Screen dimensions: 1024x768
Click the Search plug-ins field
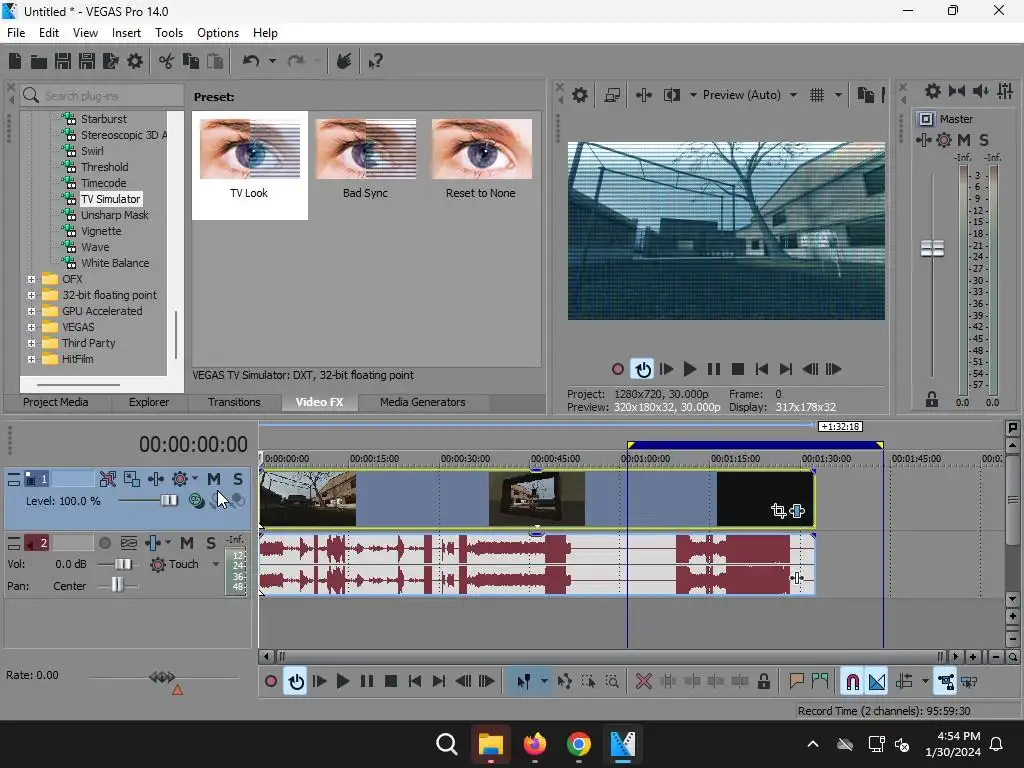point(102,95)
